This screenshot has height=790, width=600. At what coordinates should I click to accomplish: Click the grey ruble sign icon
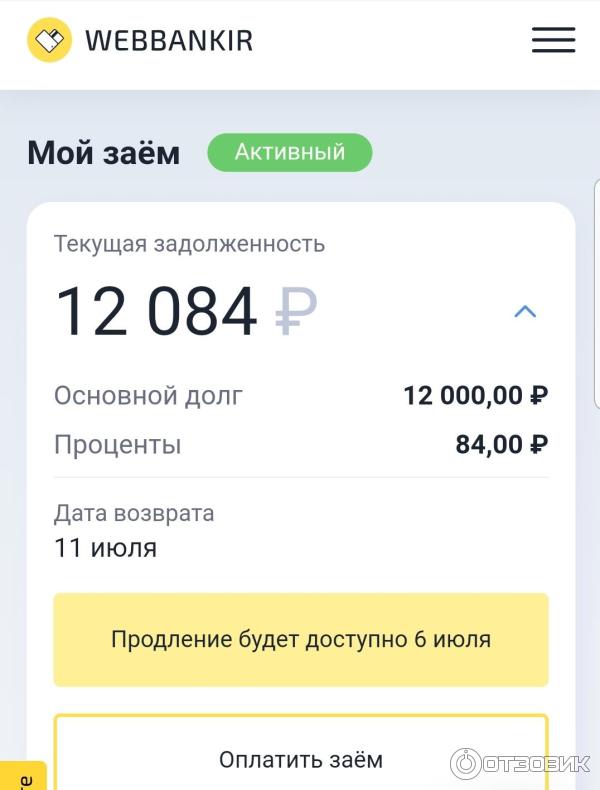coord(295,311)
